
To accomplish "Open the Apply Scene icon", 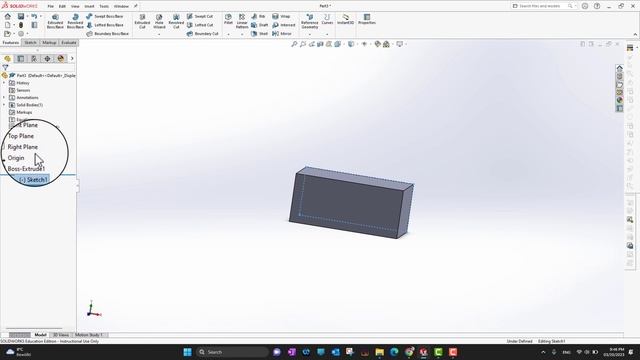I will (x=387, y=44).
